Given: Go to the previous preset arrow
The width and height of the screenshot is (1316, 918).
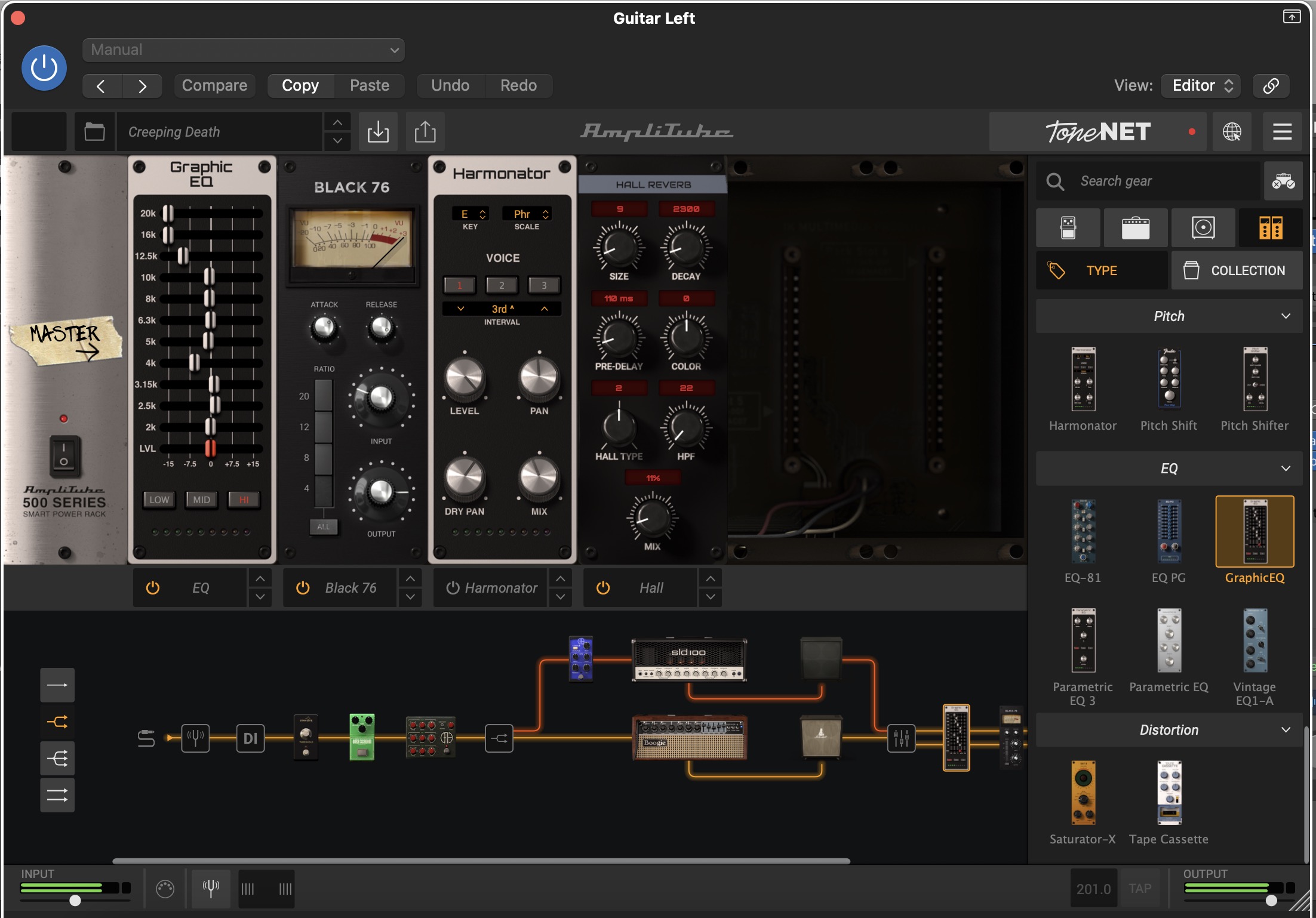Looking at the screenshot, I should 102,86.
